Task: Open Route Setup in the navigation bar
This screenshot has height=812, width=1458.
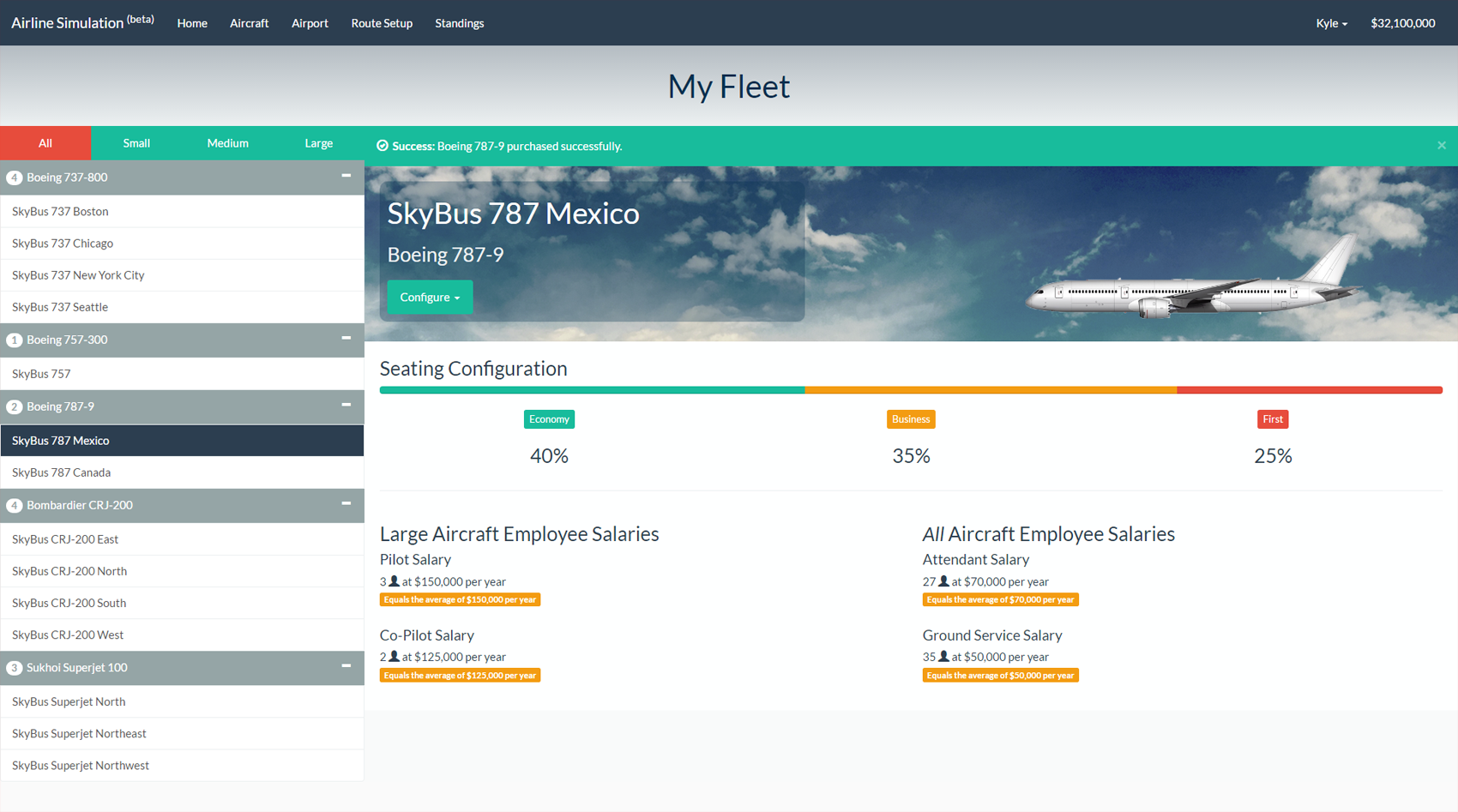Action: point(382,23)
